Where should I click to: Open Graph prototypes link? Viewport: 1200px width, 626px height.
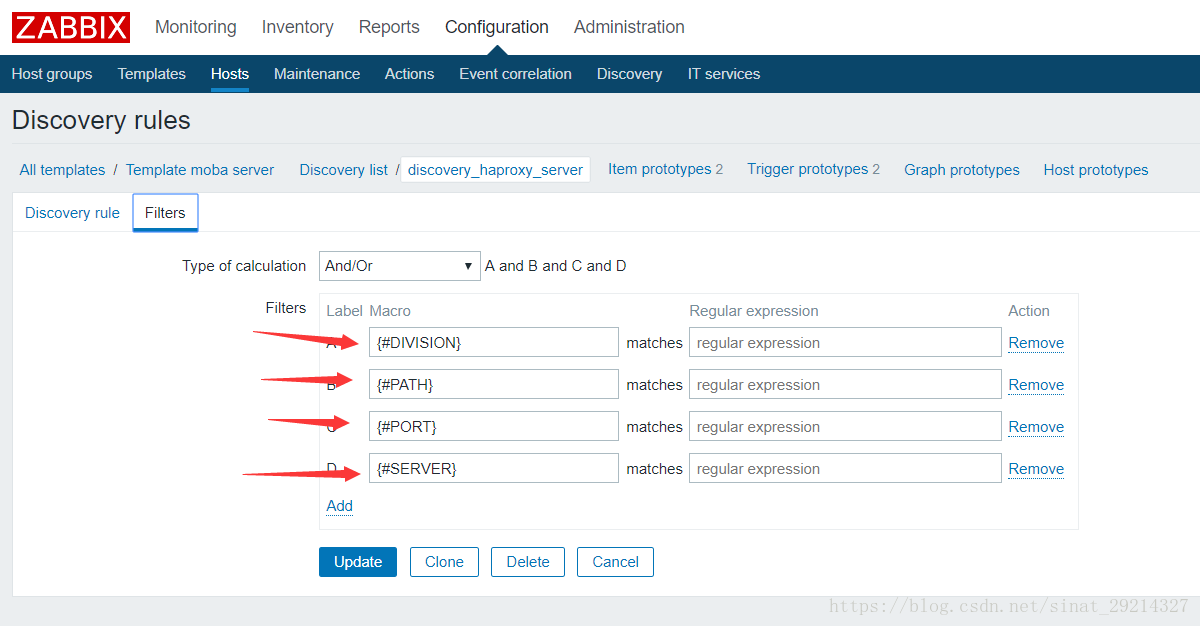pyautogui.click(x=962, y=170)
